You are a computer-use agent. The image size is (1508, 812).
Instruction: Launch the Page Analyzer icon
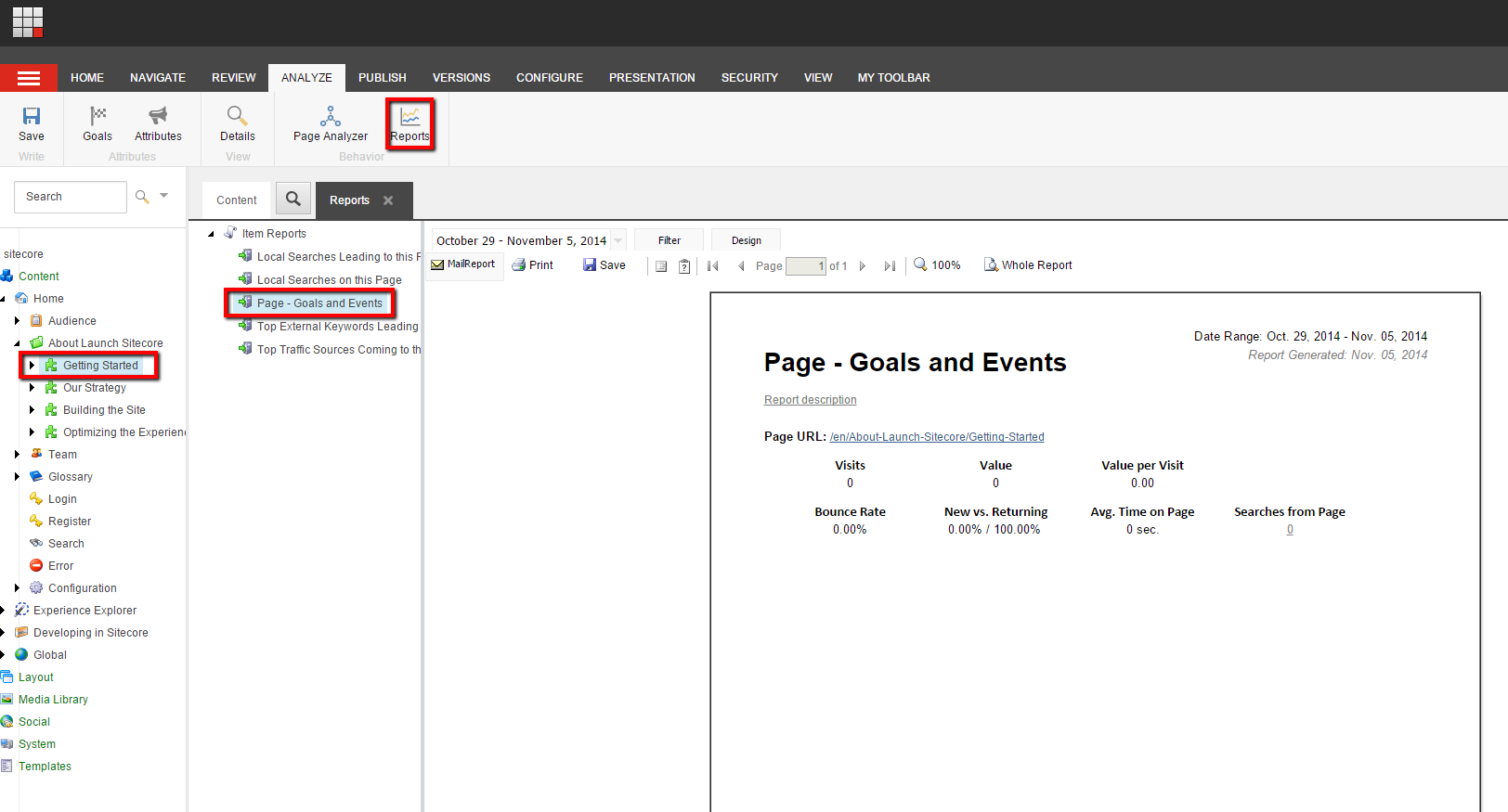click(x=331, y=116)
